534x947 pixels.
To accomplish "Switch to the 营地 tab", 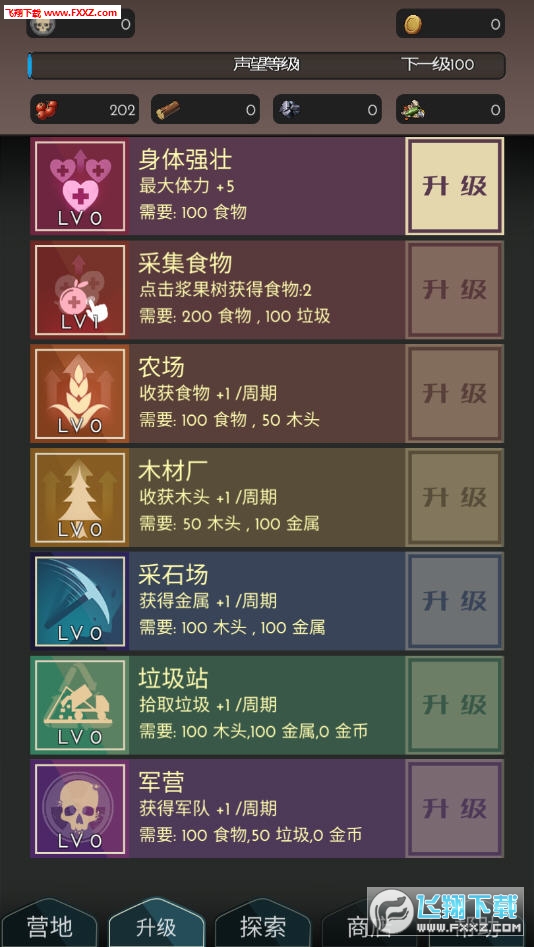I will click(50, 925).
